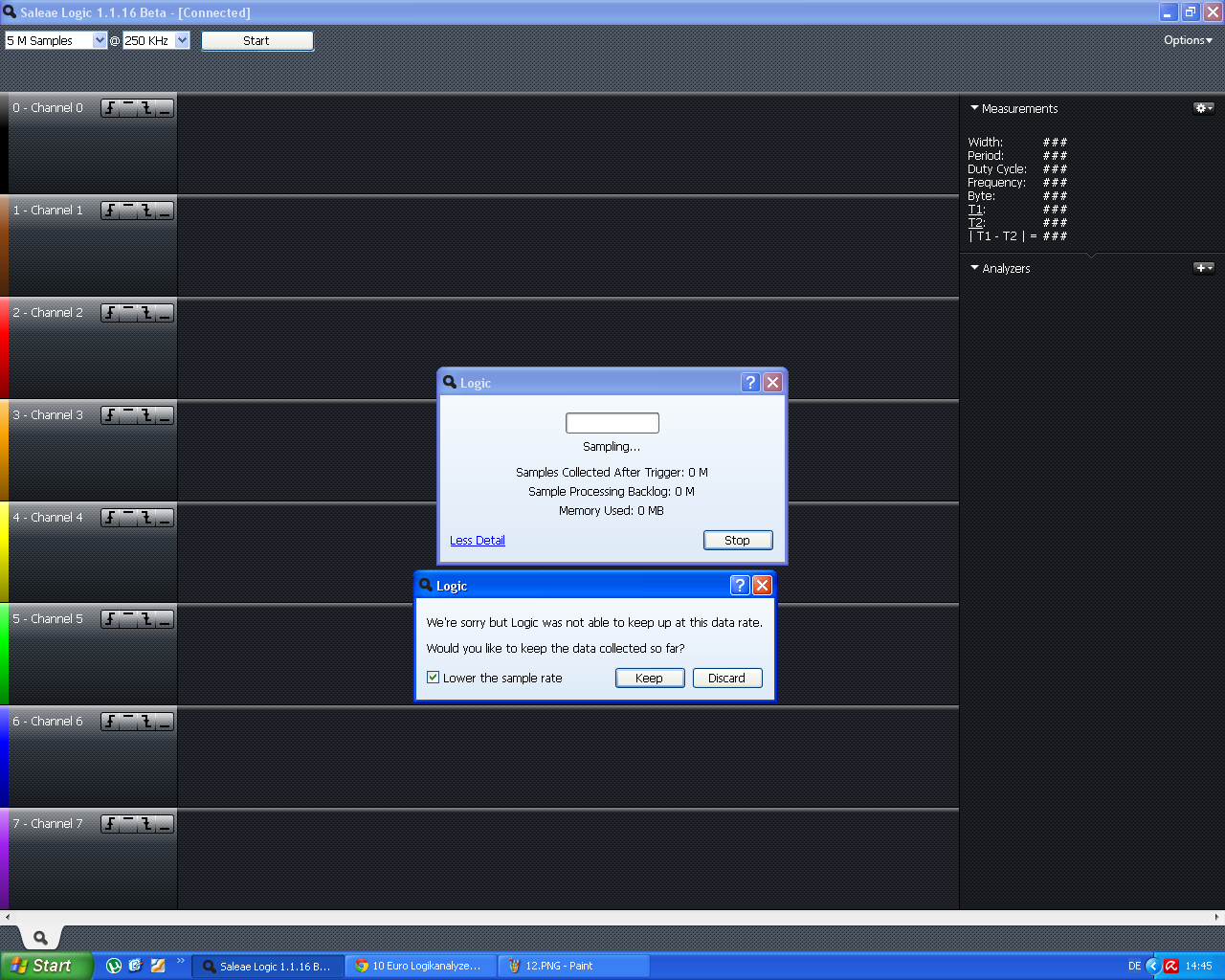Open the Windows Start menu

(47, 966)
